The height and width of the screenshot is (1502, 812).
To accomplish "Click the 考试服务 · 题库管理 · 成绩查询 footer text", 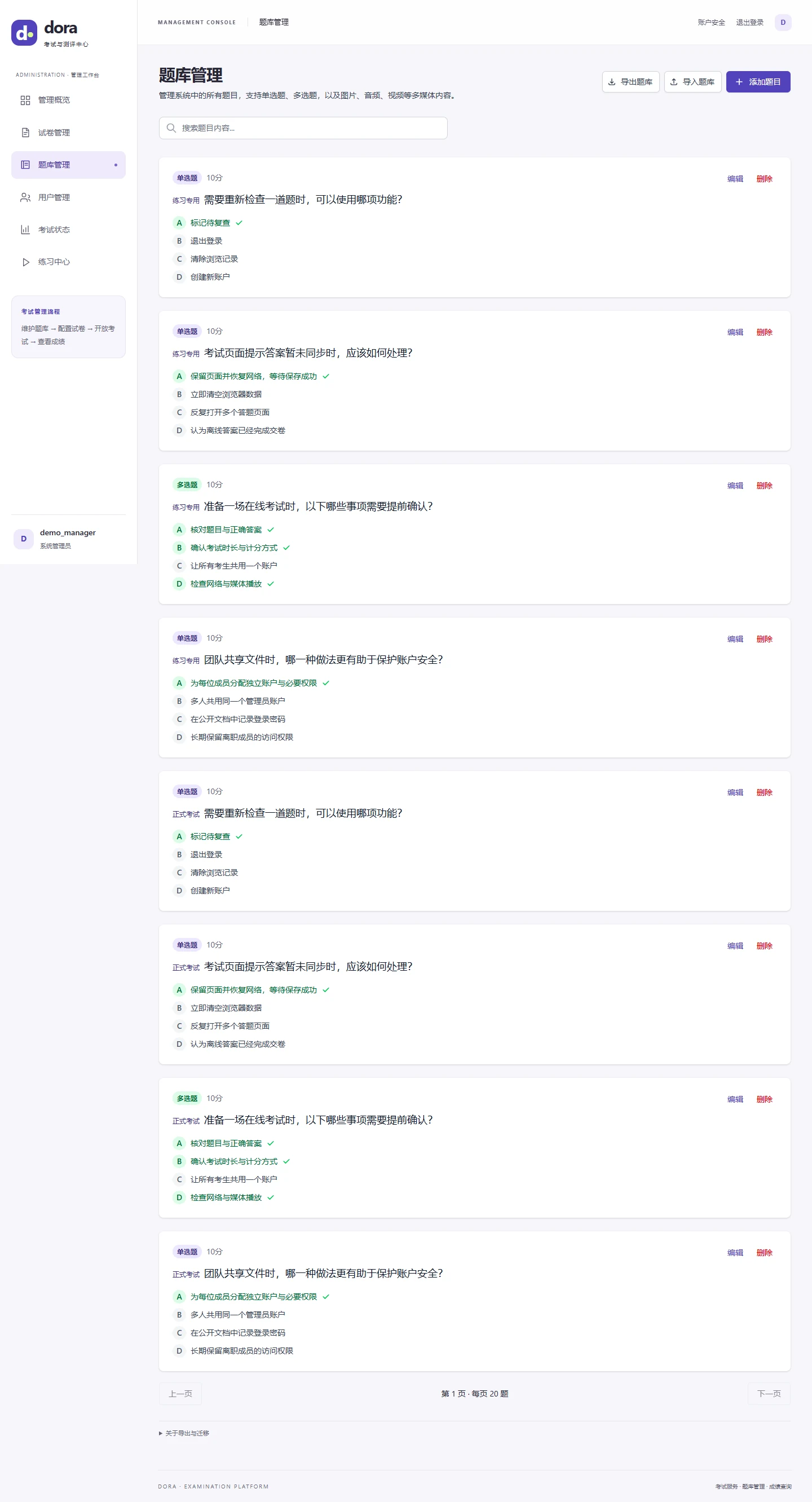I will click(x=753, y=1486).
